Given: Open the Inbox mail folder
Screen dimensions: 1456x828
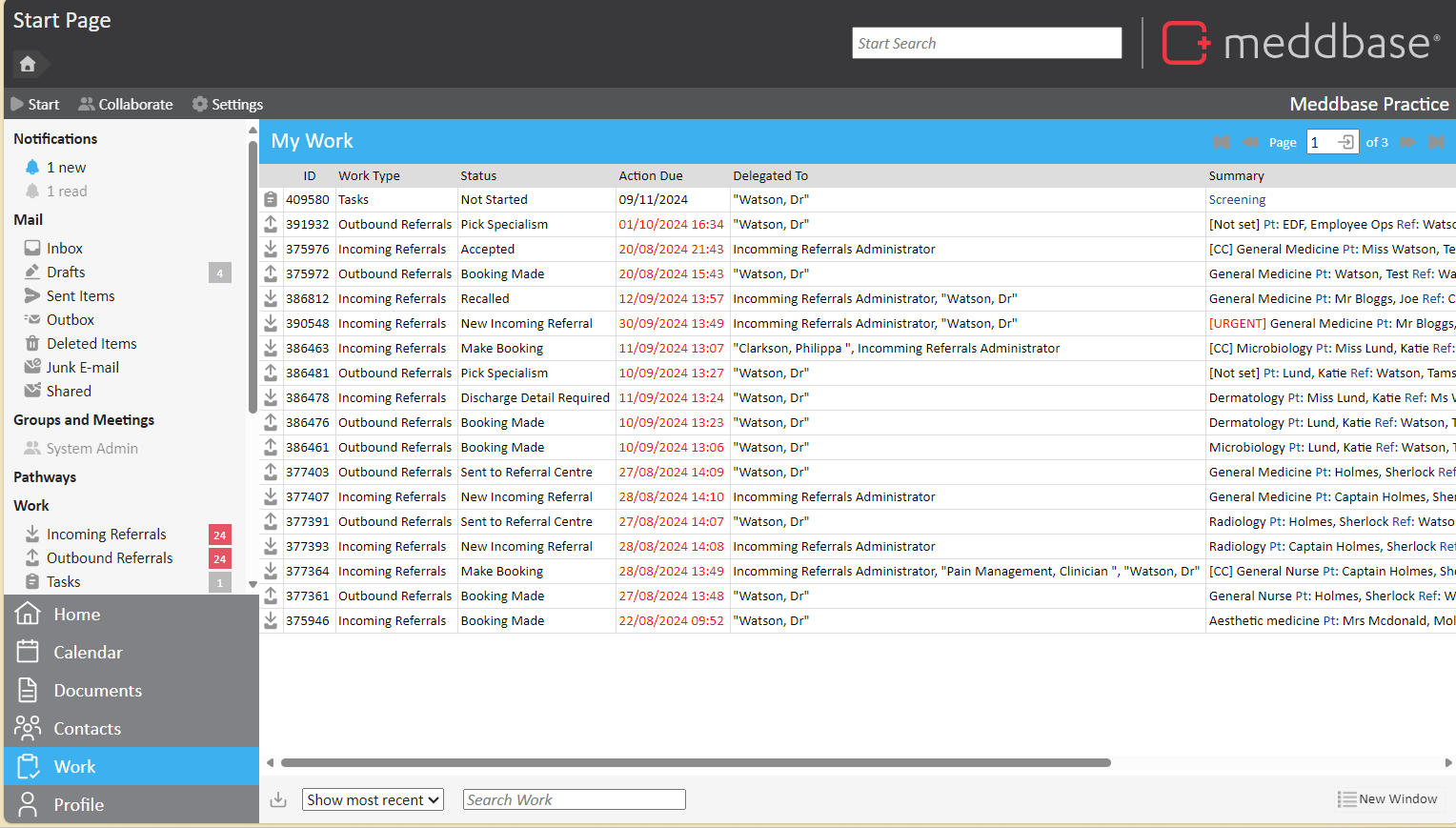Looking at the screenshot, I should [x=64, y=249].
